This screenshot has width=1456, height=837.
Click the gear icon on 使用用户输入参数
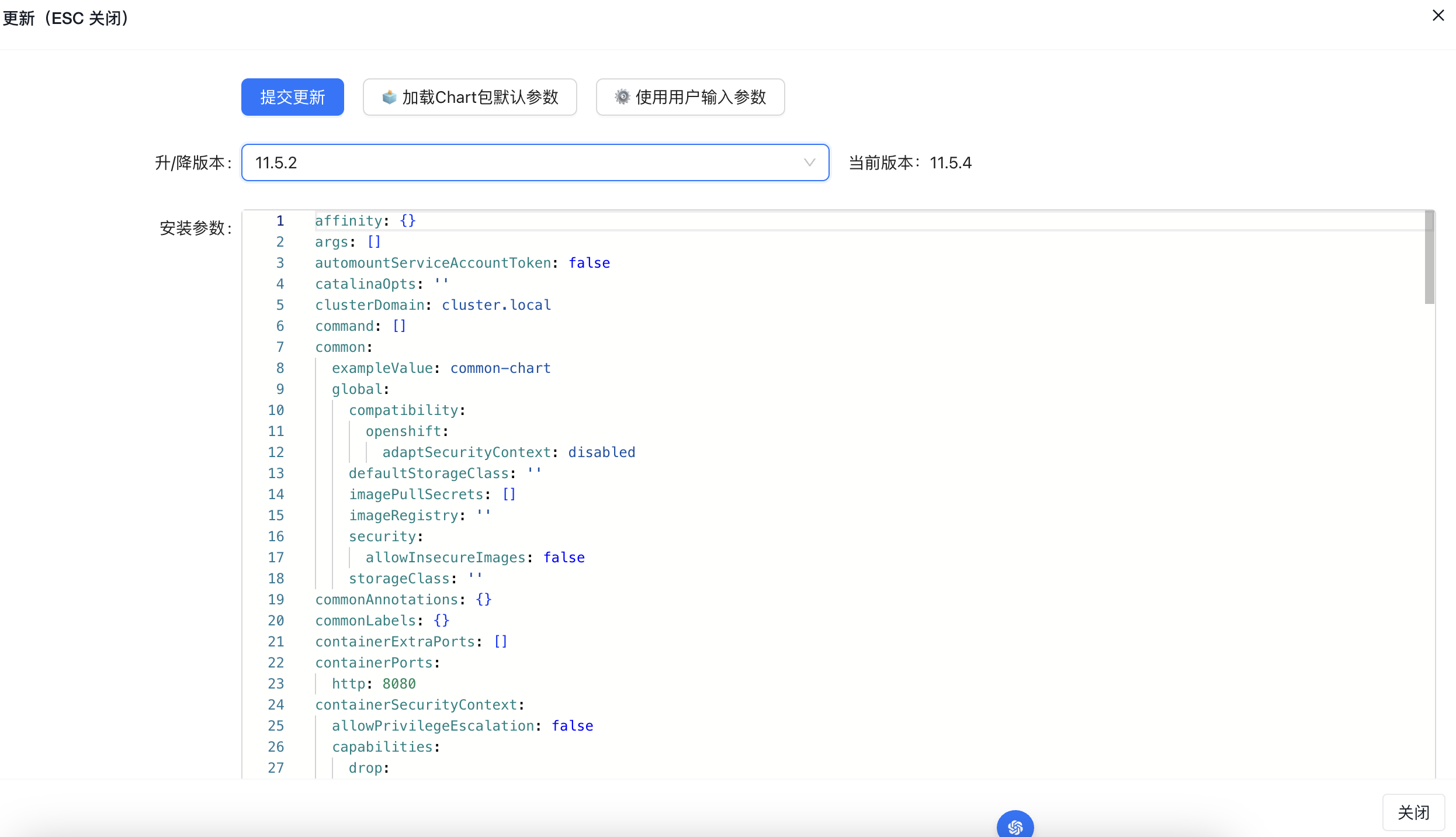(x=622, y=97)
